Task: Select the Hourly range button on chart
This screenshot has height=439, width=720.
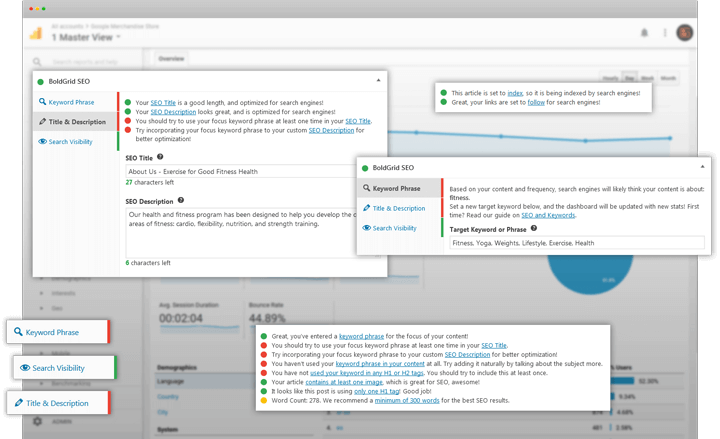Action: (x=610, y=78)
